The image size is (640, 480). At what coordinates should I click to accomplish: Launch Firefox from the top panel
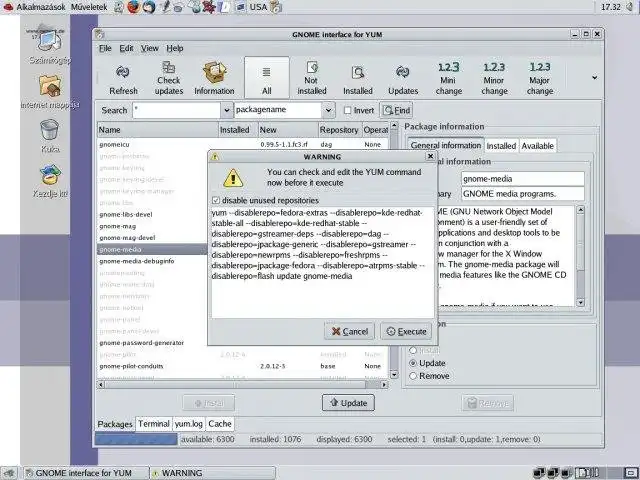133,7
